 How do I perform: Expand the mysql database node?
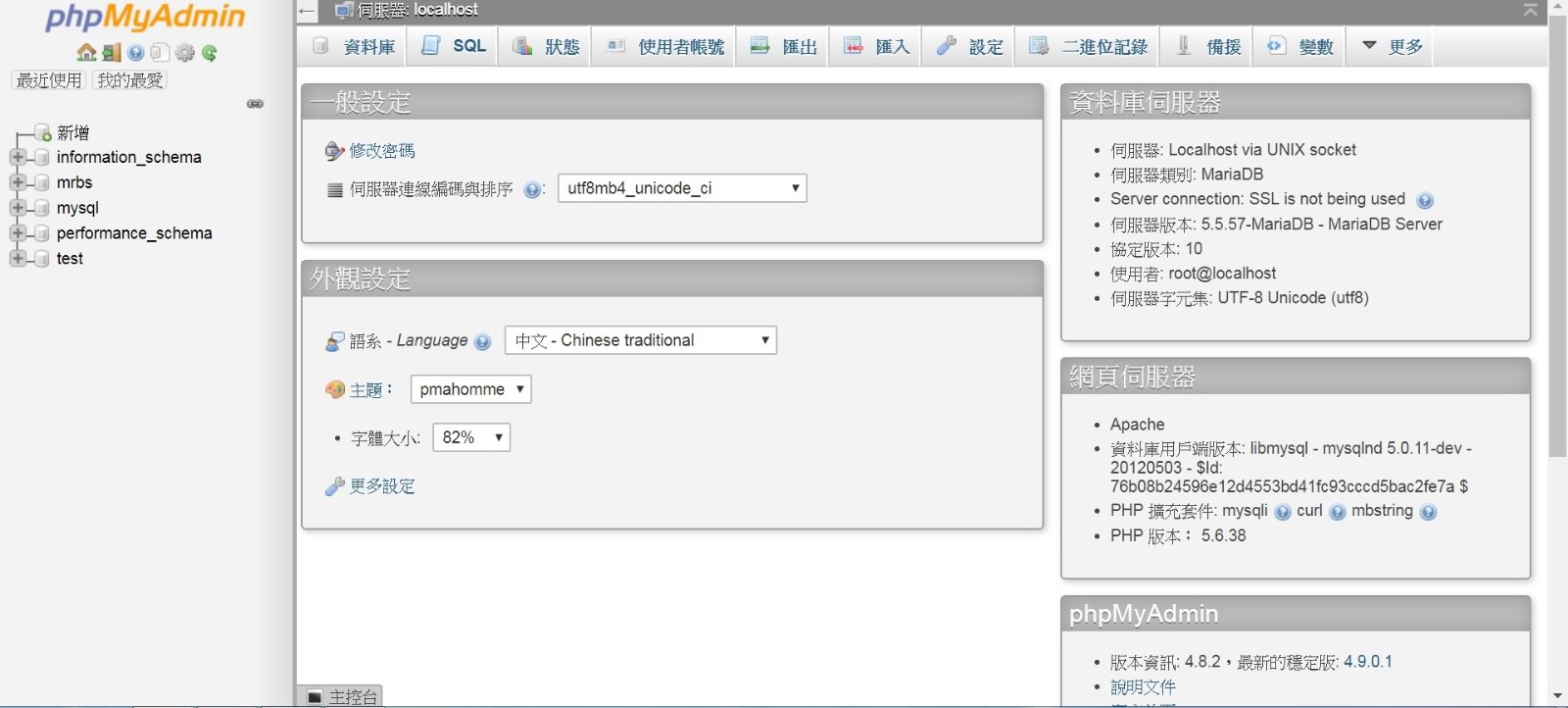point(18,208)
